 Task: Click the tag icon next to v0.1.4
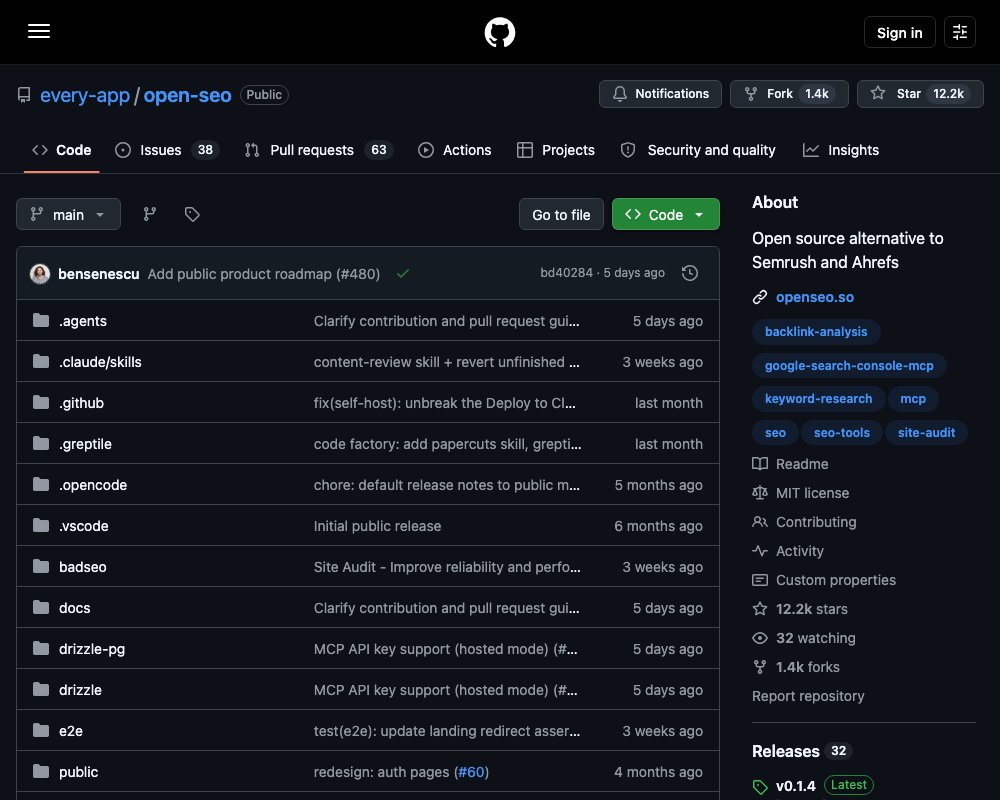point(760,787)
